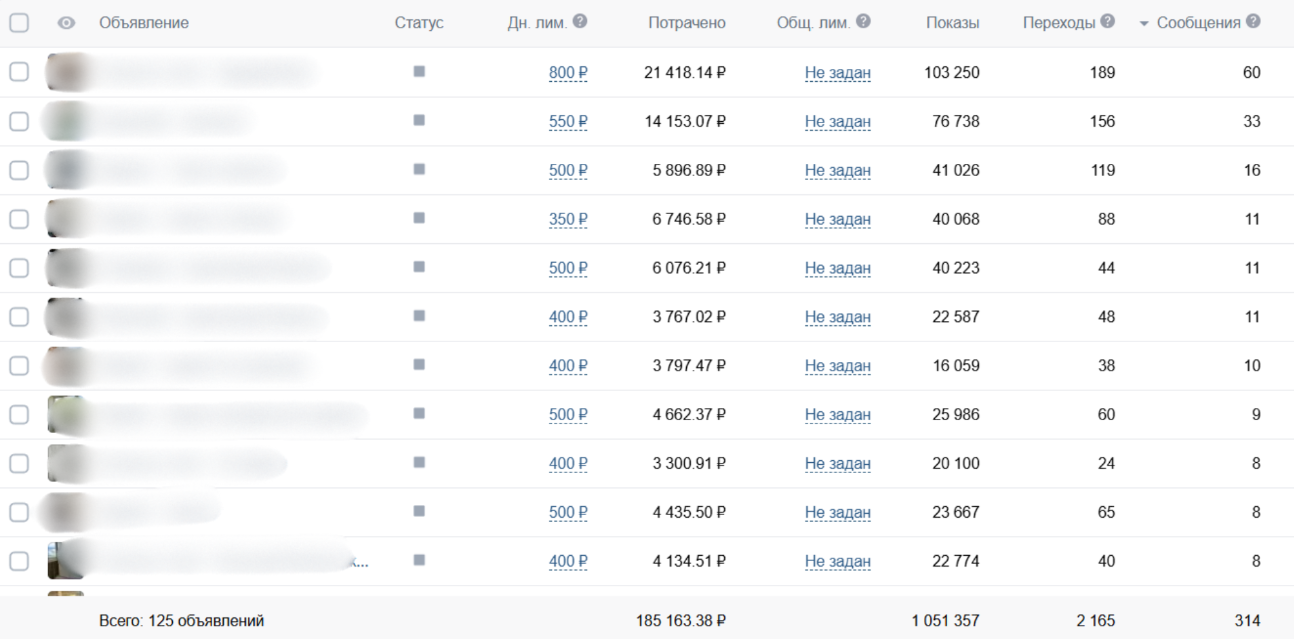This screenshot has width=1294, height=639.
Task: Click status icon in the 3 300.91 ₽ row
Action: [419, 462]
